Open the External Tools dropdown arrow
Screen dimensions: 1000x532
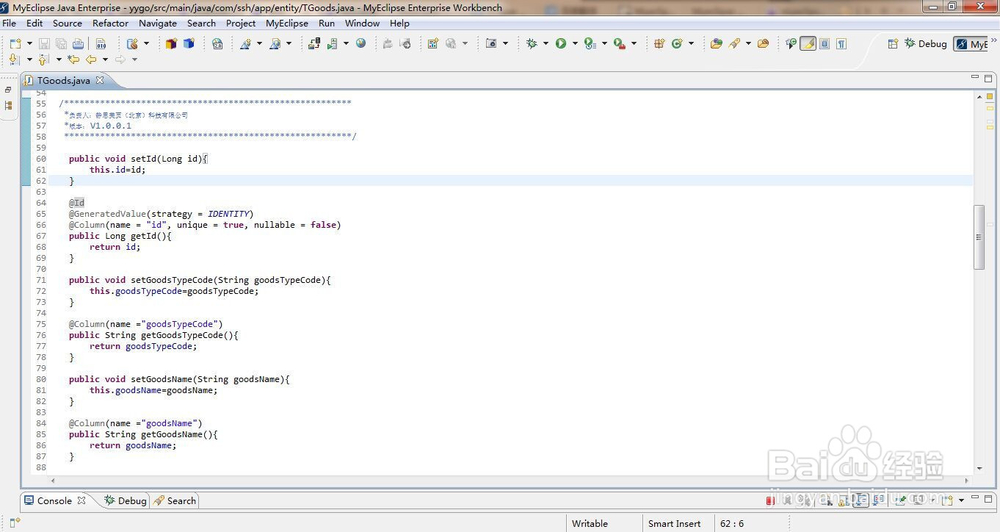pos(634,43)
